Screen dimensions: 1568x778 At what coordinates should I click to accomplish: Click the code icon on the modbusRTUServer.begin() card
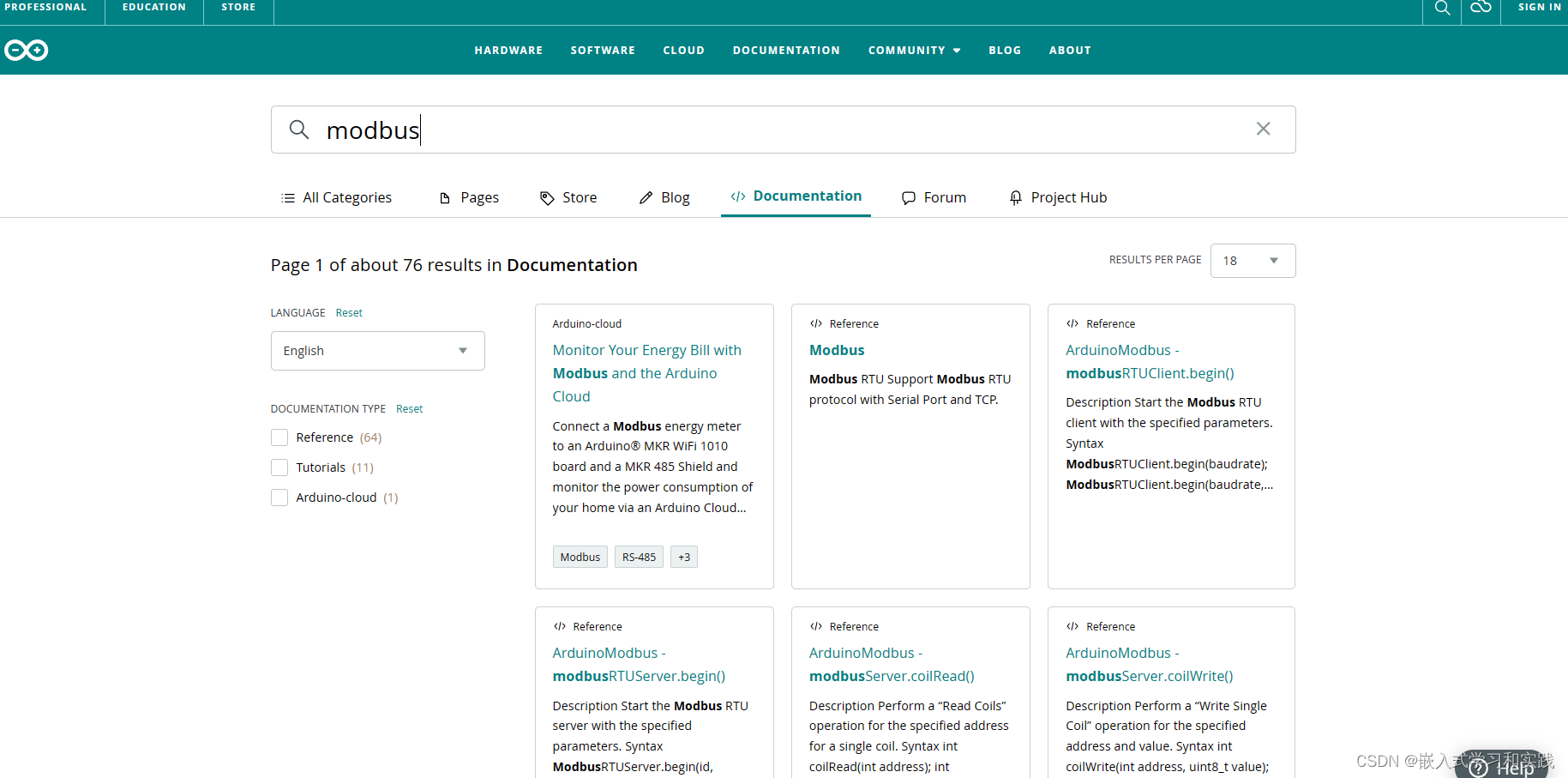[560, 627]
